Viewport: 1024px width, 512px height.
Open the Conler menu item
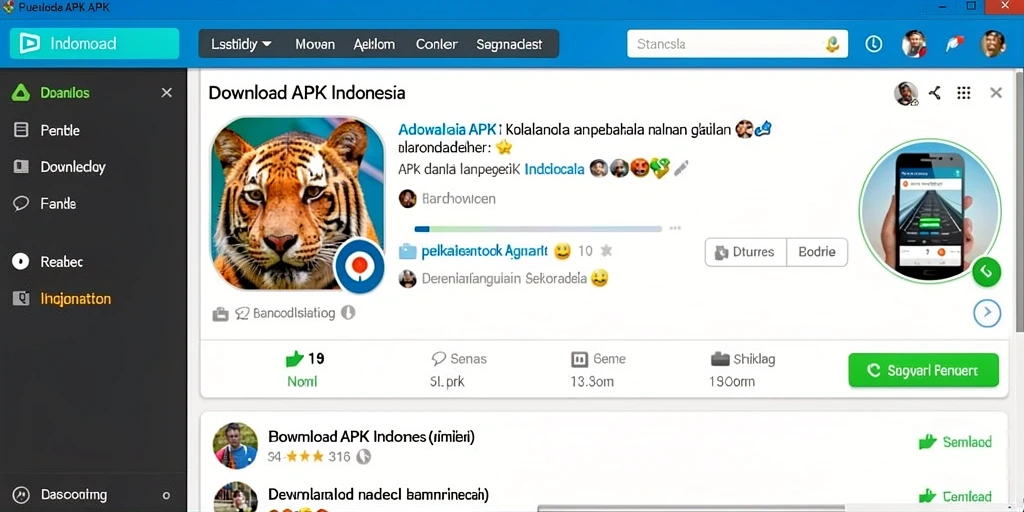coord(436,44)
